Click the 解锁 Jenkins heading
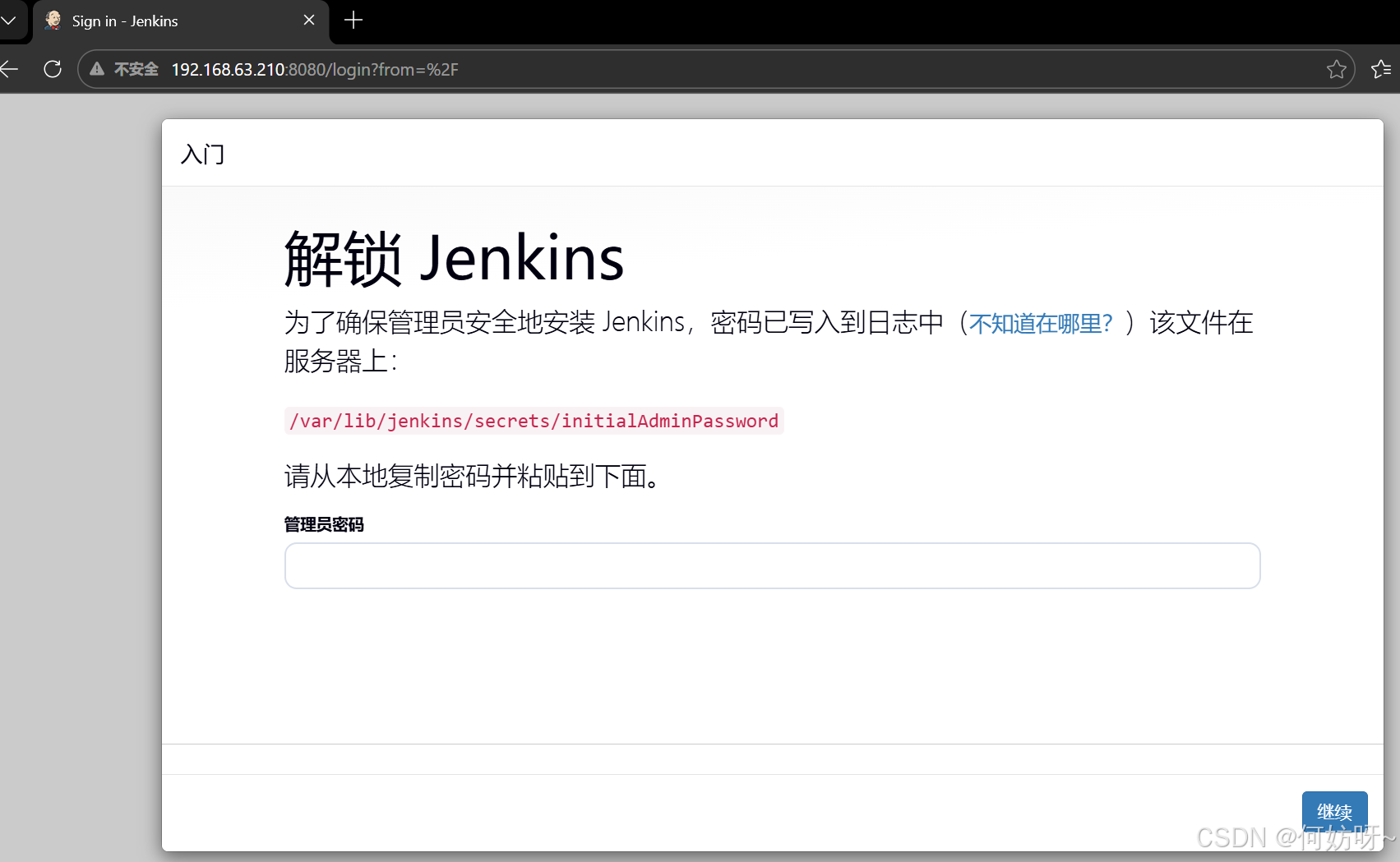Viewport: 1400px width, 862px height. [x=454, y=258]
